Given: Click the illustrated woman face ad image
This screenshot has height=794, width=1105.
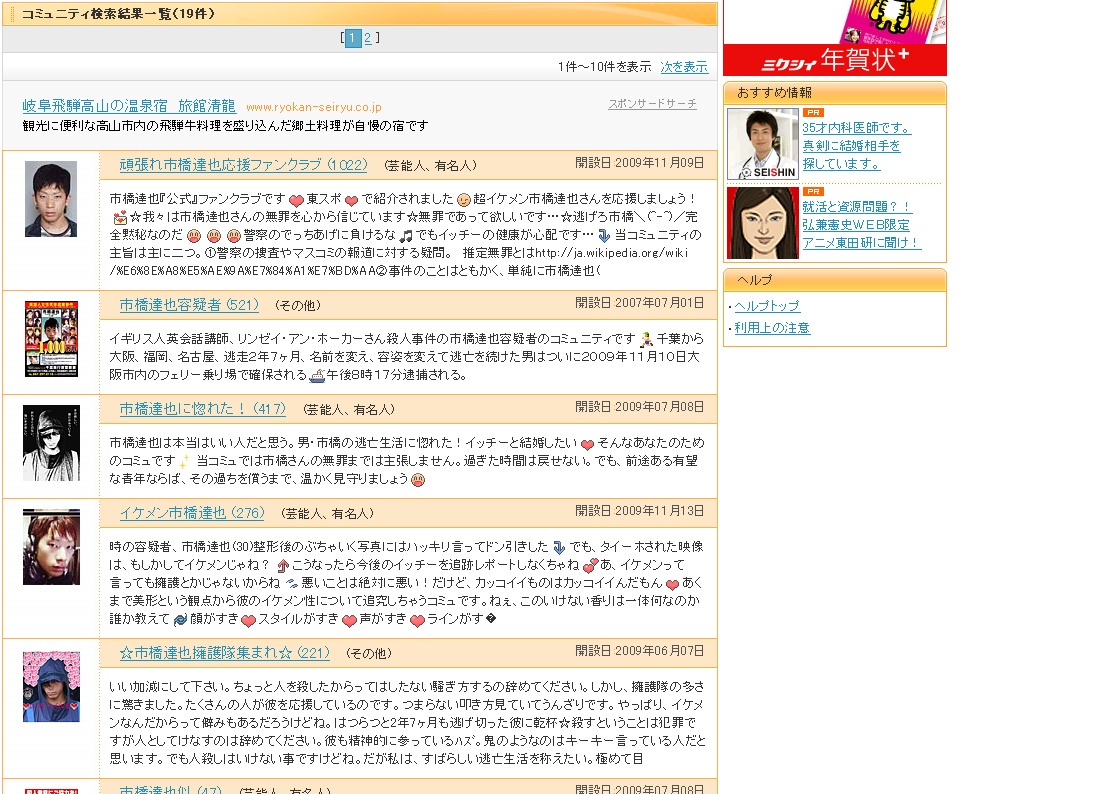Looking at the screenshot, I should (763, 223).
